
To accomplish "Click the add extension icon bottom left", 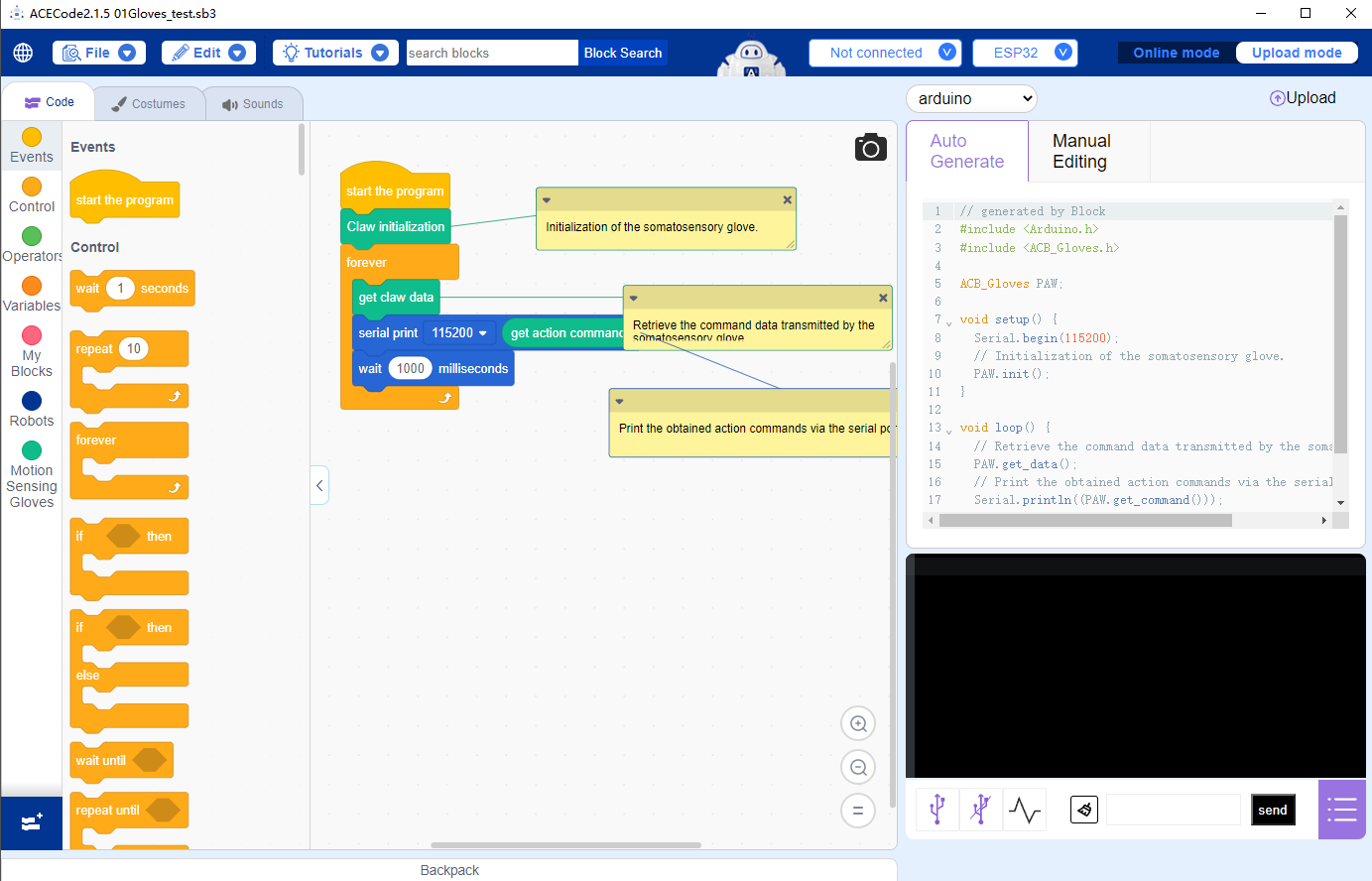I will coord(31,823).
